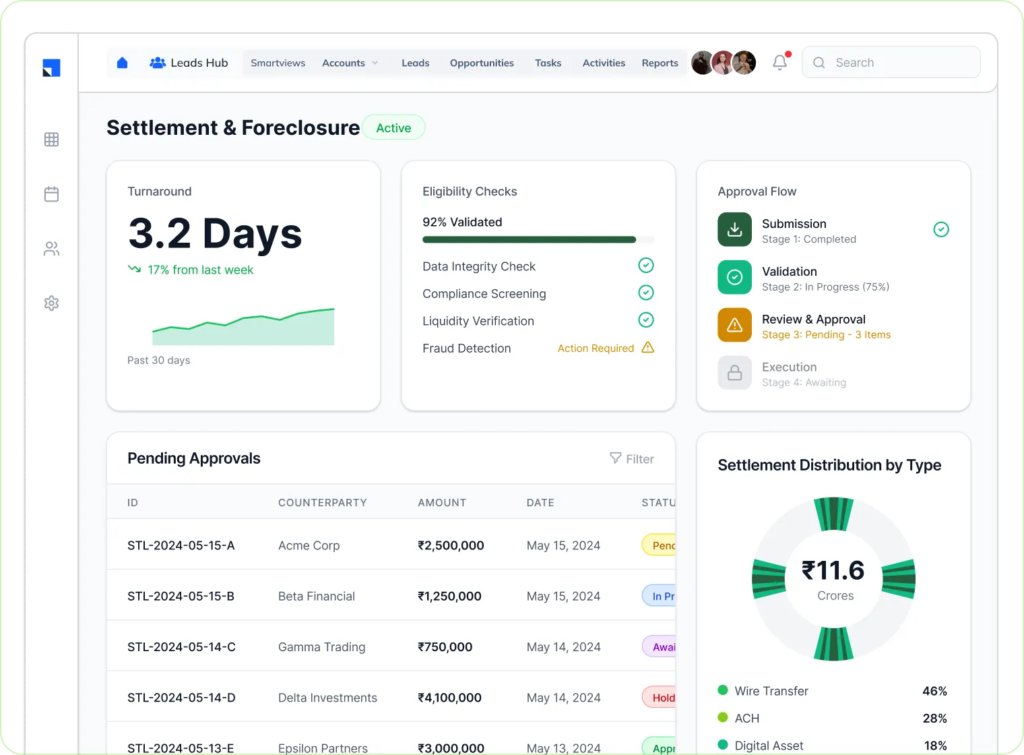Viewport: 1024px width, 755px height.
Task: Click the Filter button in Pending Approvals
Action: [x=632, y=458]
